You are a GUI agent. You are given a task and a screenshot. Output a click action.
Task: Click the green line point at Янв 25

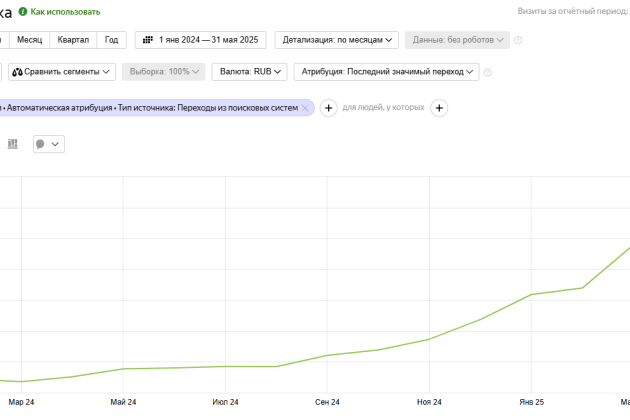(x=532, y=294)
